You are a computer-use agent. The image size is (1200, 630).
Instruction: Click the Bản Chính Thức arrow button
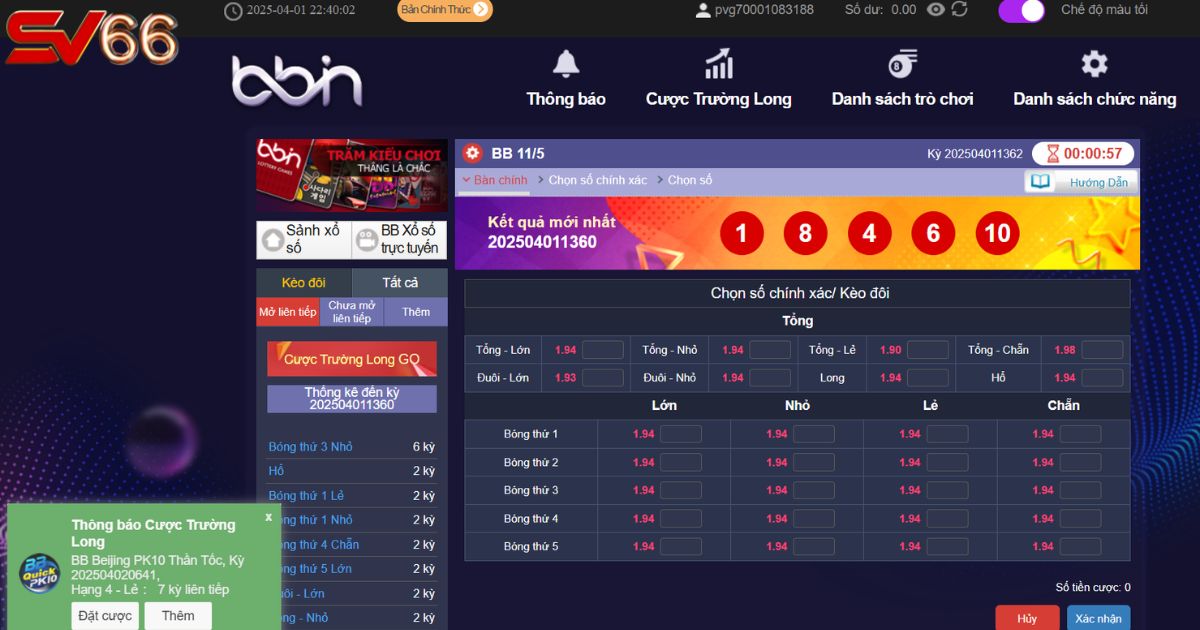(x=481, y=10)
